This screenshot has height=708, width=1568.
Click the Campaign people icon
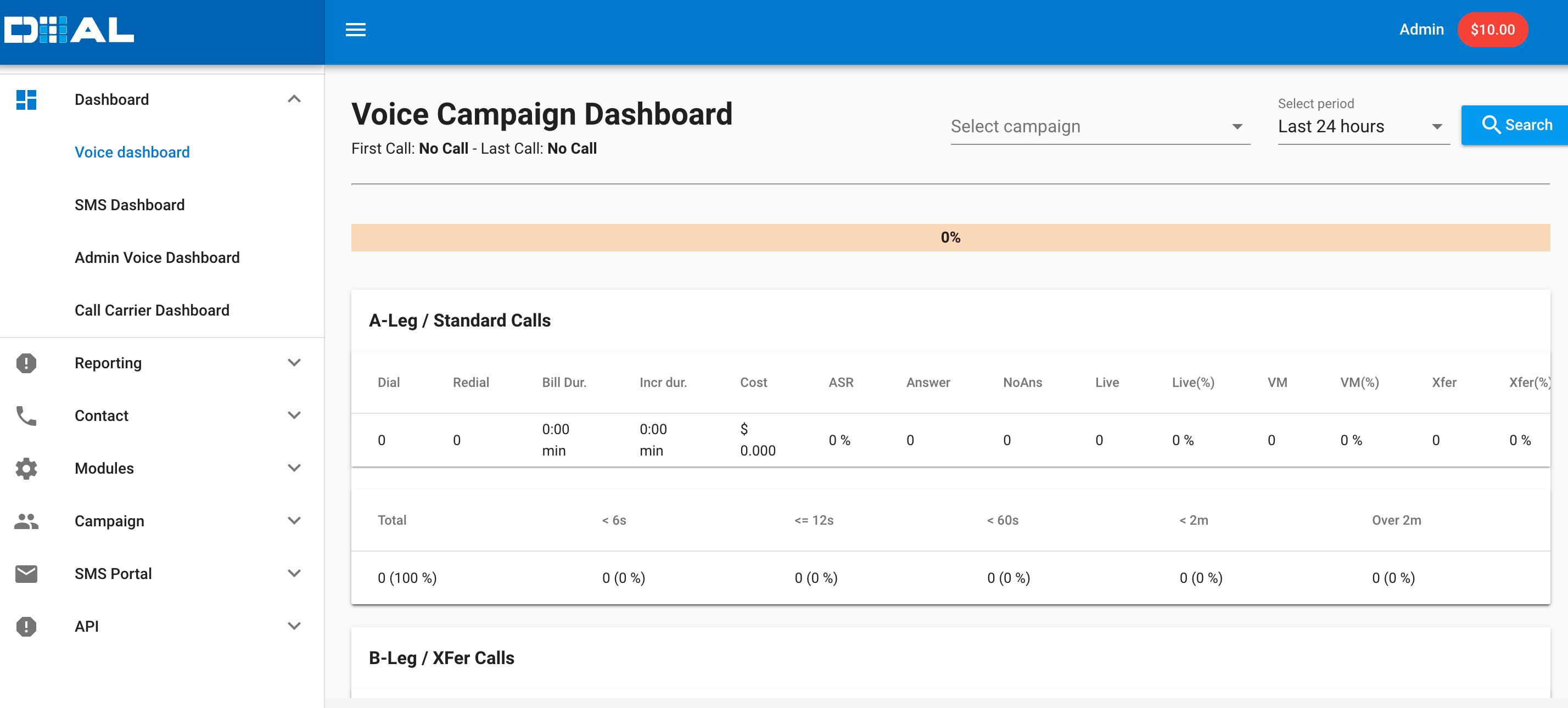click(x=26, y=521)
